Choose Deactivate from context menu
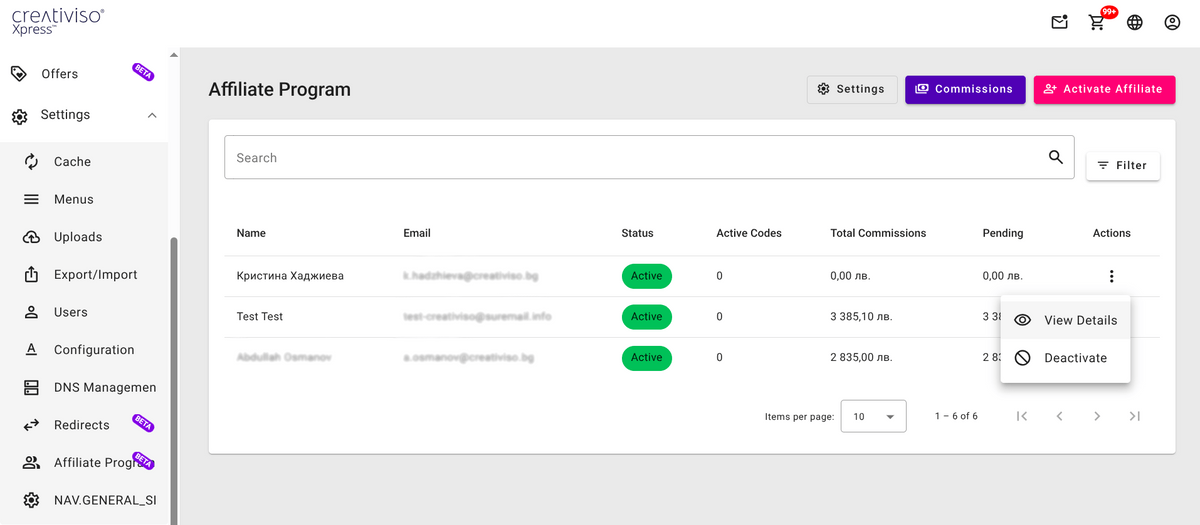Viewport: 1200px width, 525px height. [x=1065, y=358]
